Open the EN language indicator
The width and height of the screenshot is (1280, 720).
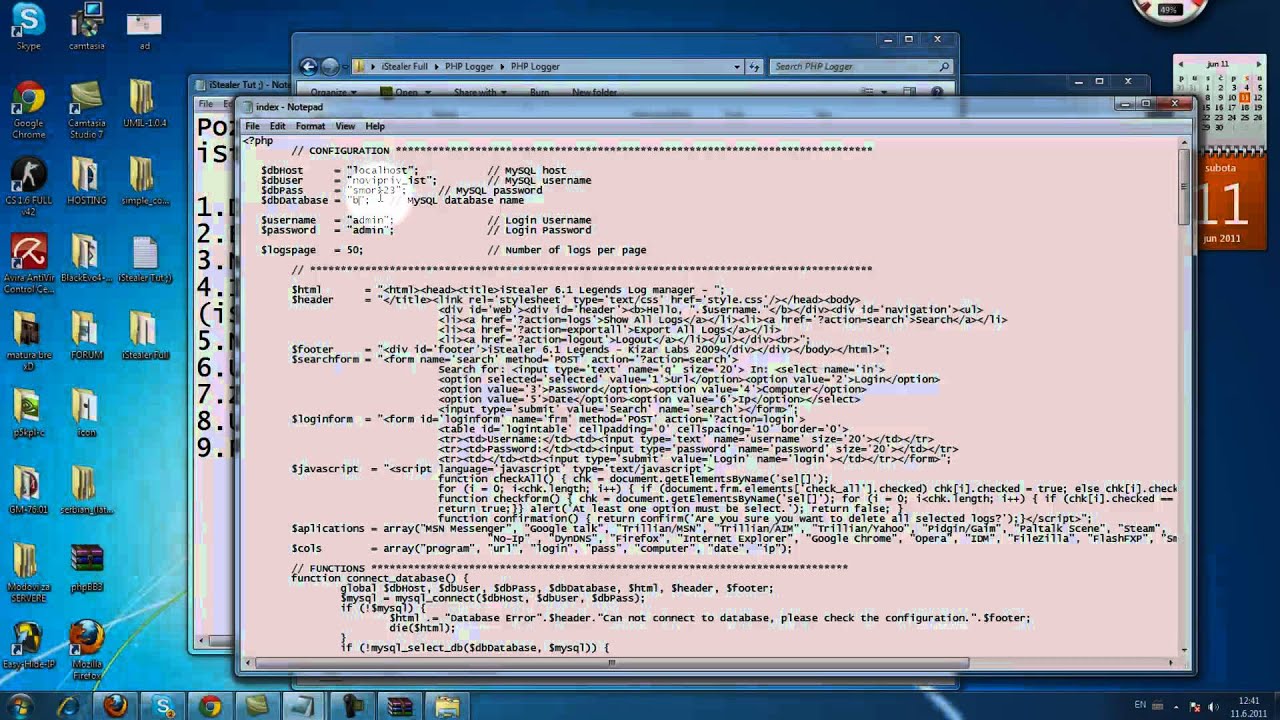point(1140,706)
